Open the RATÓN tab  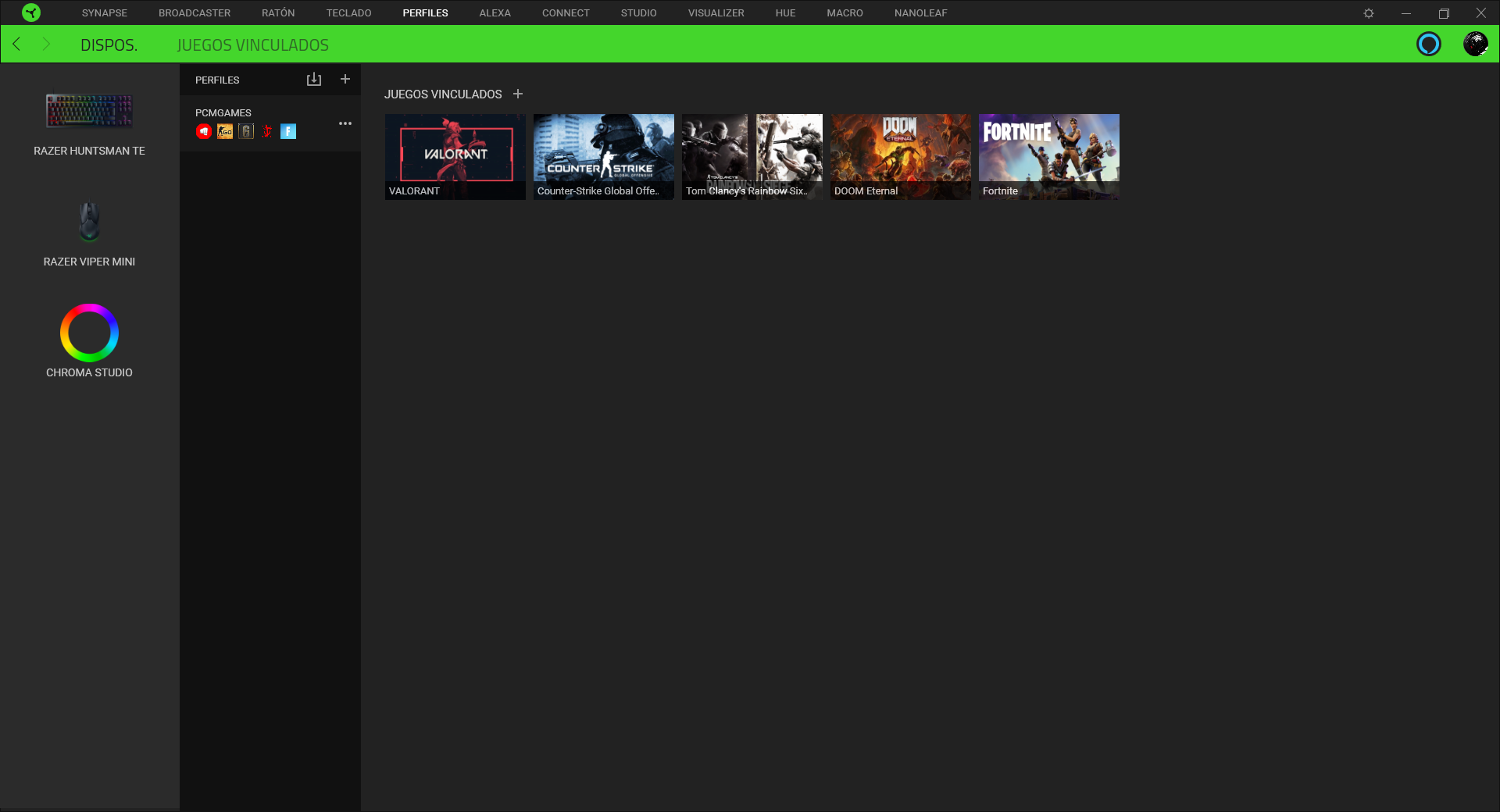278,13
